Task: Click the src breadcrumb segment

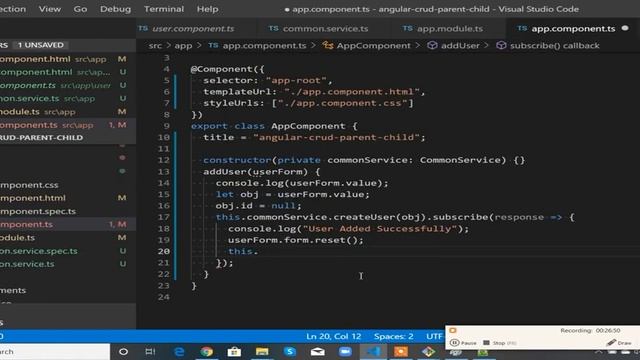Action: point(155,45)
